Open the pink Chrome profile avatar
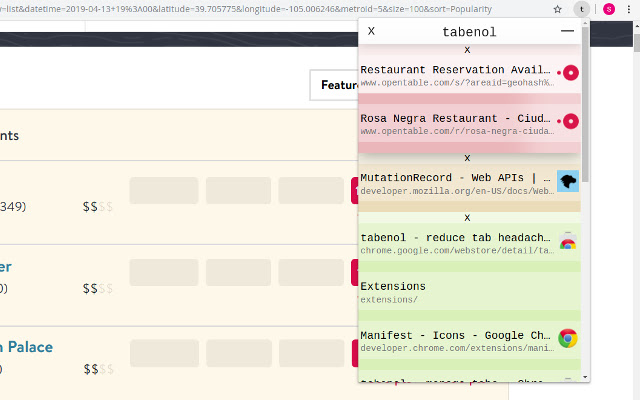640x400 pixels. click(609, 9)
